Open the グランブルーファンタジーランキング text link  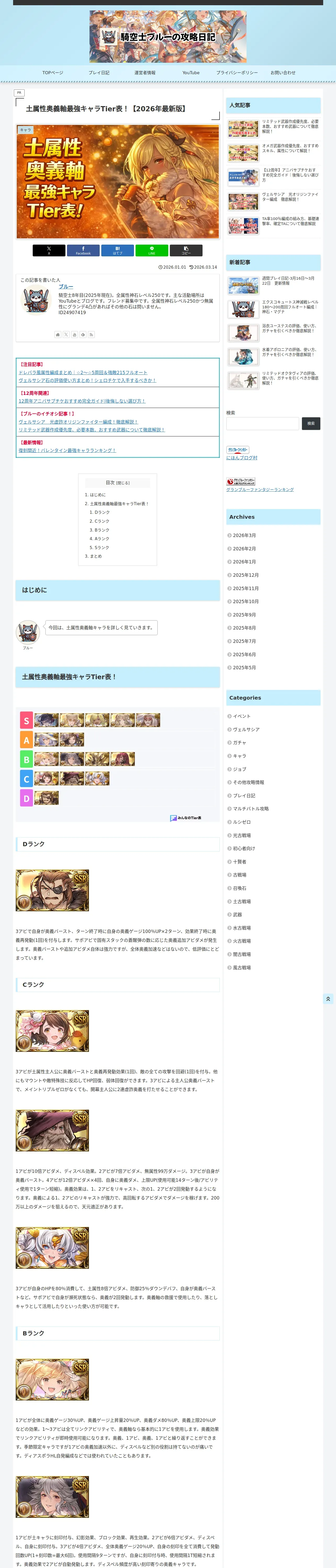pos(260,489)
